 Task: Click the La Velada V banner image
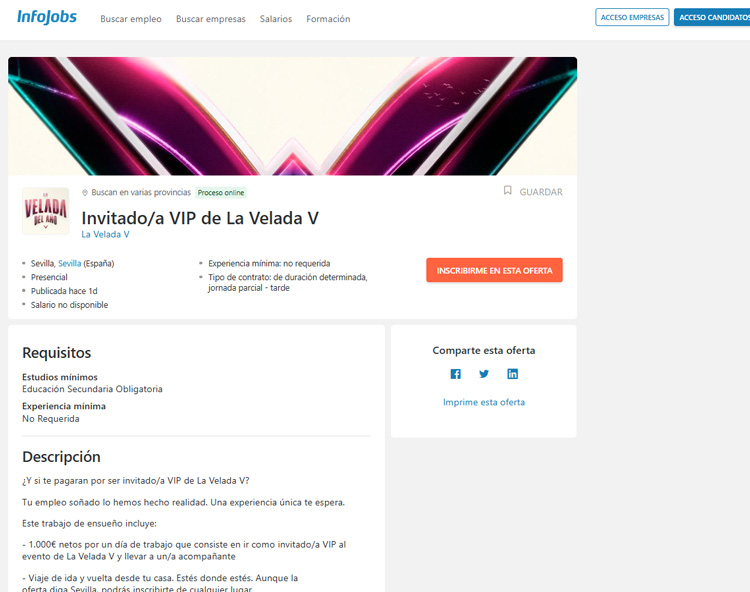[x=292, y=116]
